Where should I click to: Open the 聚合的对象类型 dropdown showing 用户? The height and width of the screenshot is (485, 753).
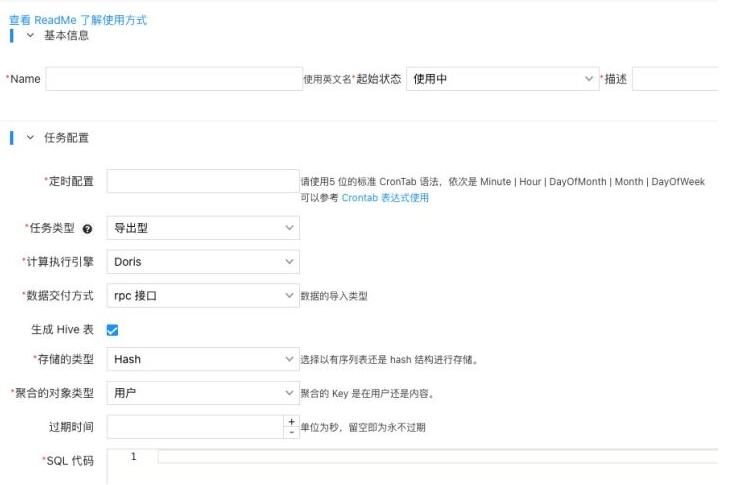[203, 393]
